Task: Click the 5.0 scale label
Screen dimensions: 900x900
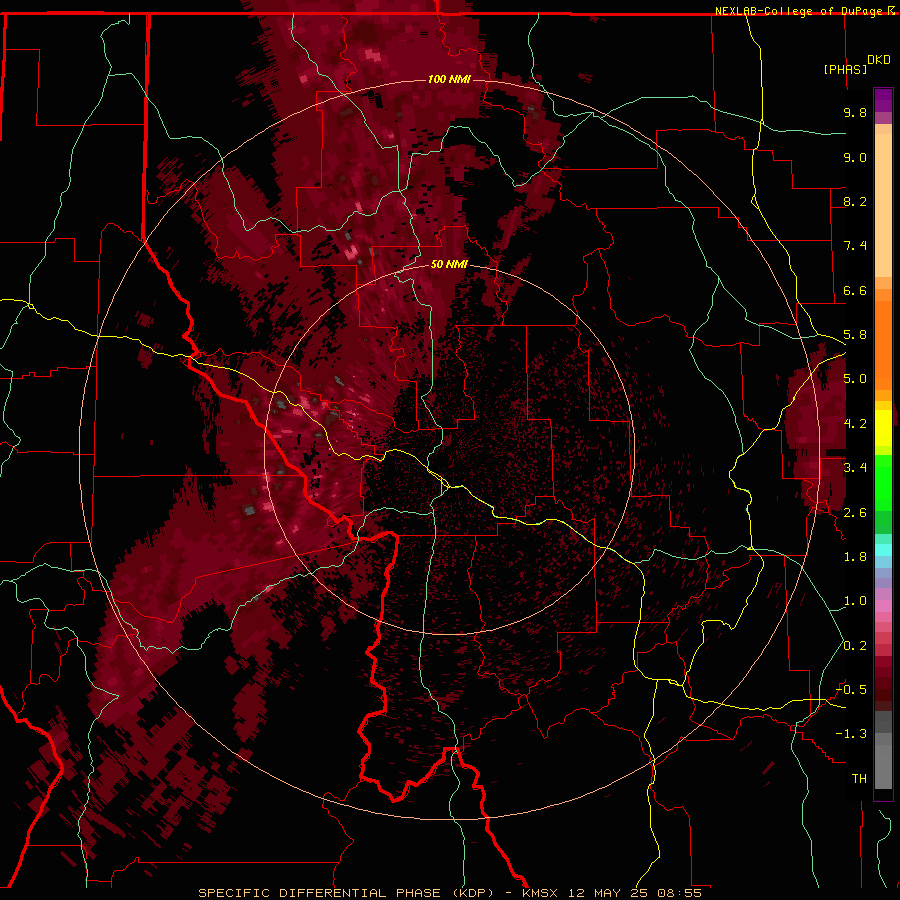Action: [855, 379]
